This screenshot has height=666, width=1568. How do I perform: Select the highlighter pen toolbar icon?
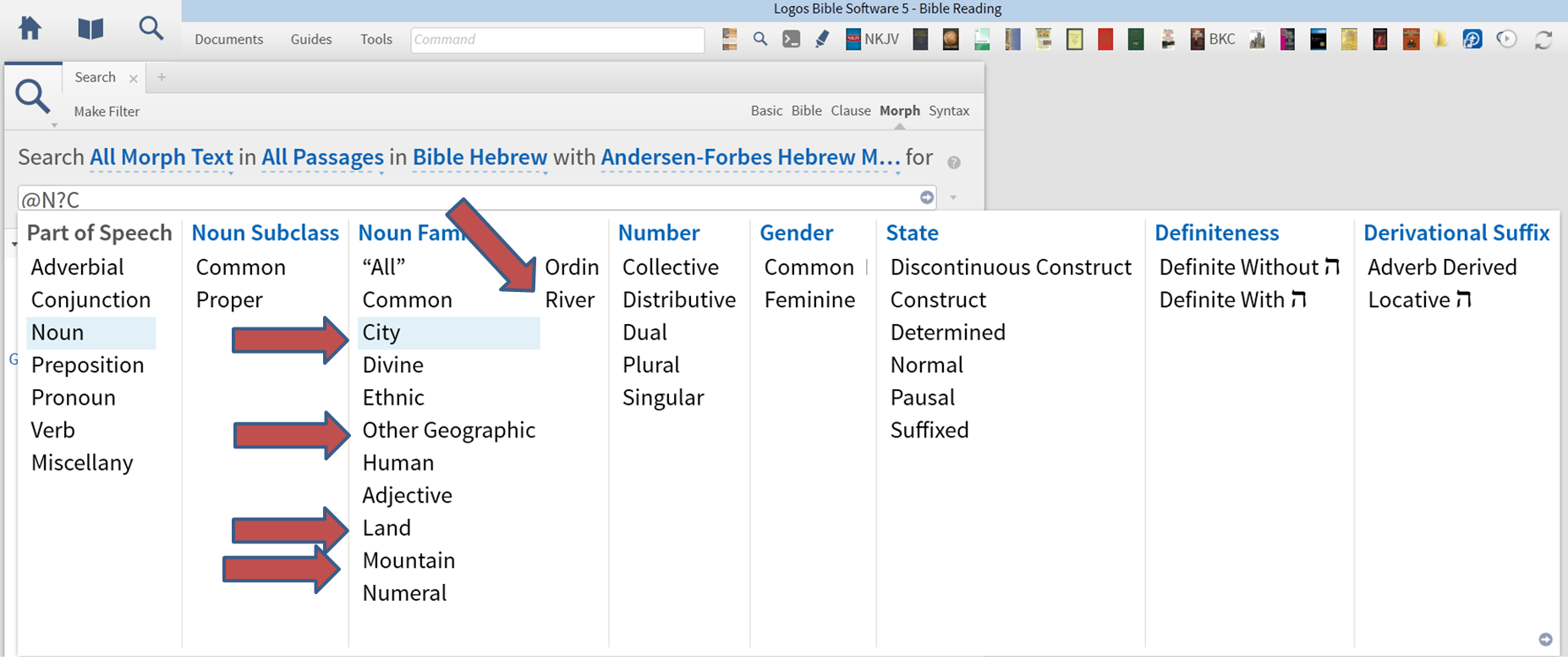tap(822, 39)
